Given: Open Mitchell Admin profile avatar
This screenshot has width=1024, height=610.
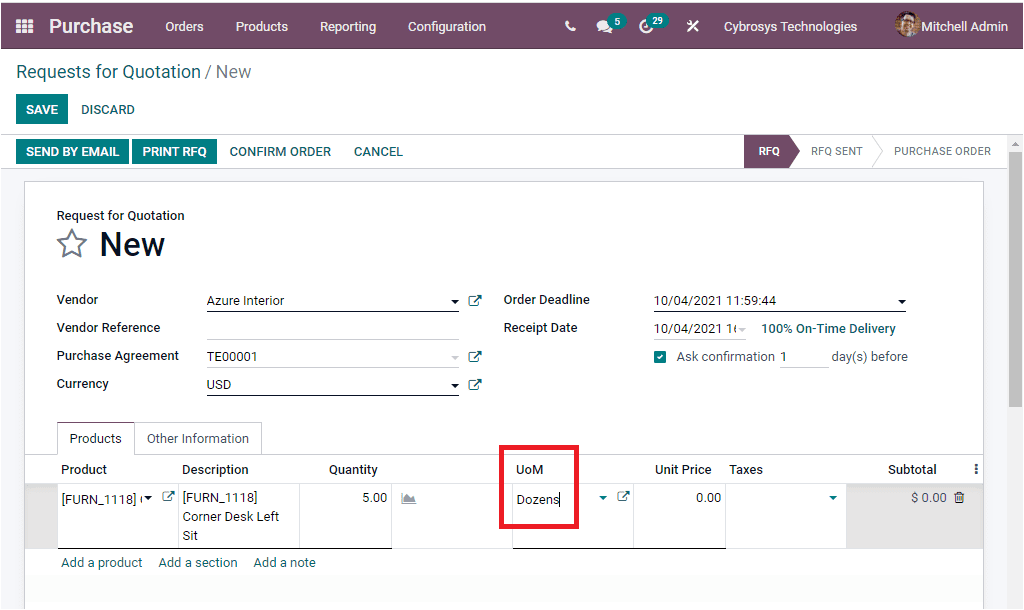Looking at the screenshot, I should click(x=906, y=25).
